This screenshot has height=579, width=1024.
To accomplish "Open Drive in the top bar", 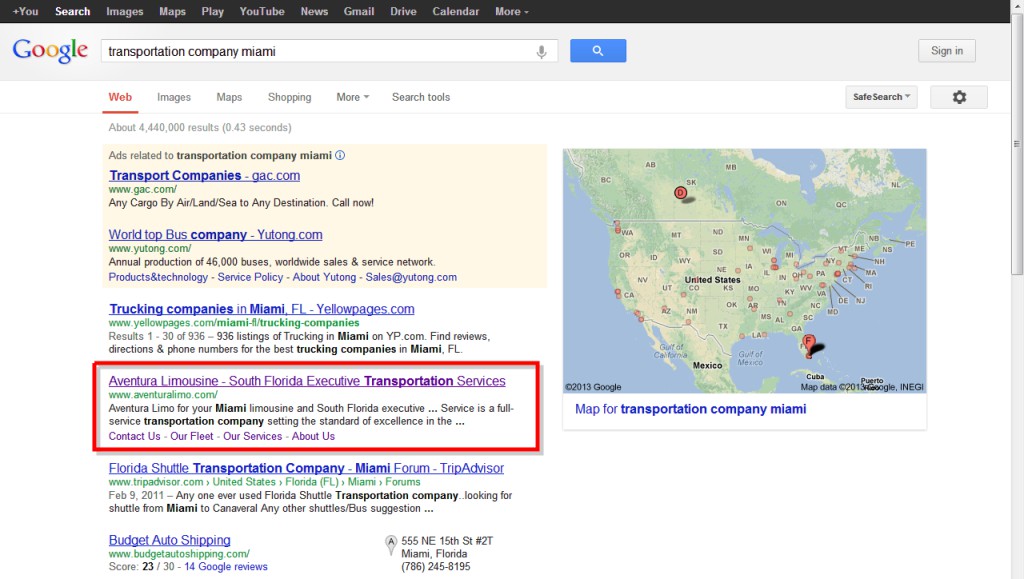I will (403, 11).
